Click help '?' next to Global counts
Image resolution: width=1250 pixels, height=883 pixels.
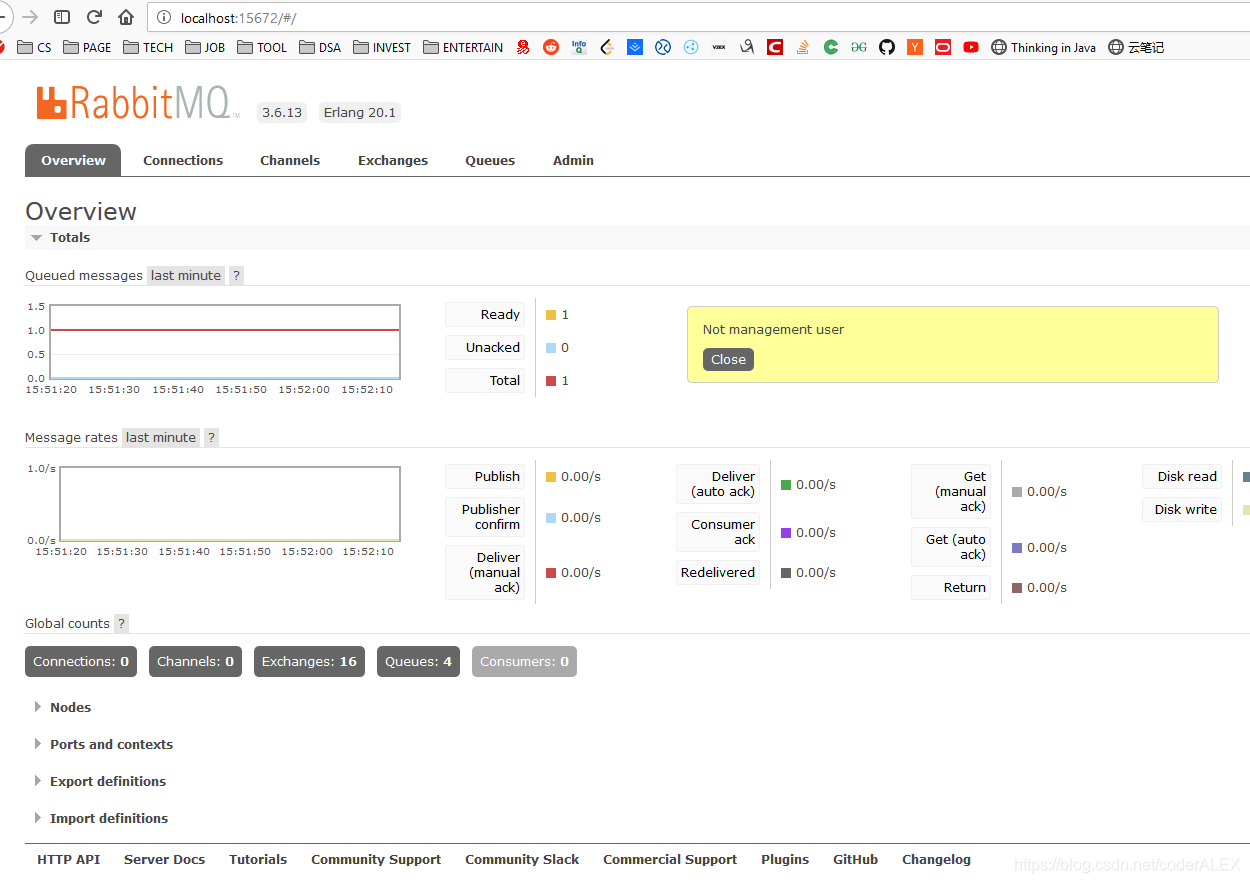click(122, 623)
